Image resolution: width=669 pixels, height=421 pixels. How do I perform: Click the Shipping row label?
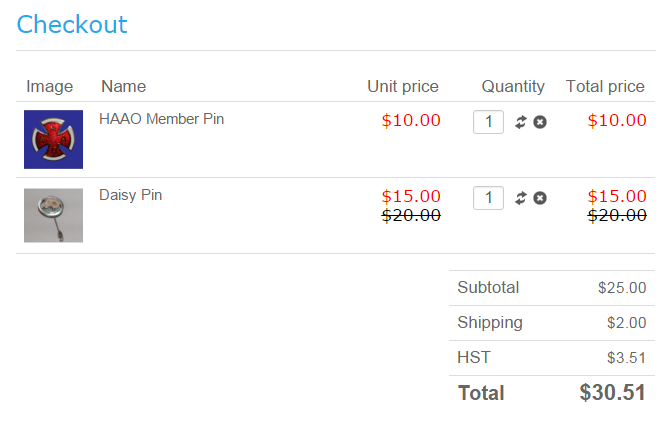click(x=490, y=323)
